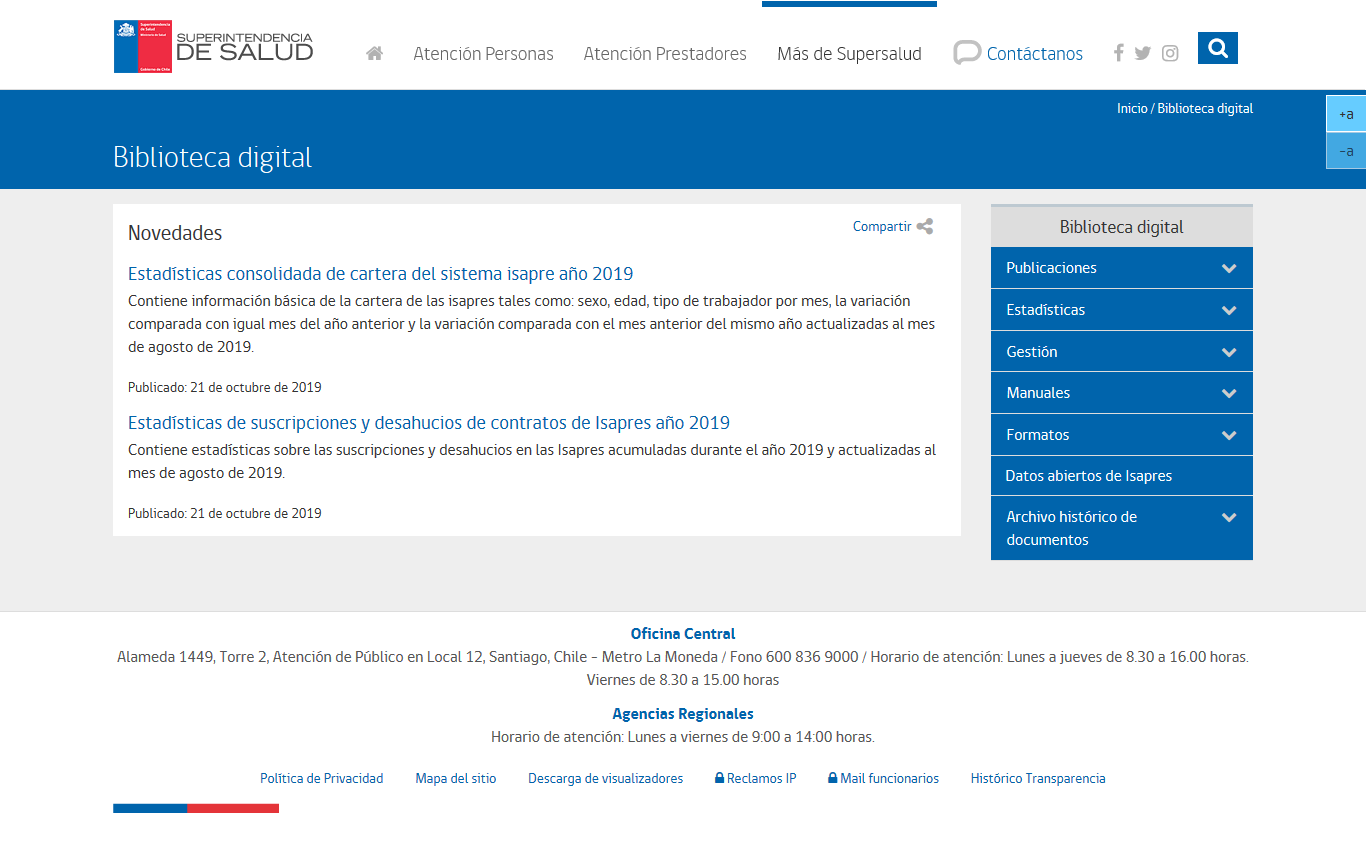1366x858 pixels.
Task: Click Agencias Regionales heading link
Action: click(x=683, y=714)
